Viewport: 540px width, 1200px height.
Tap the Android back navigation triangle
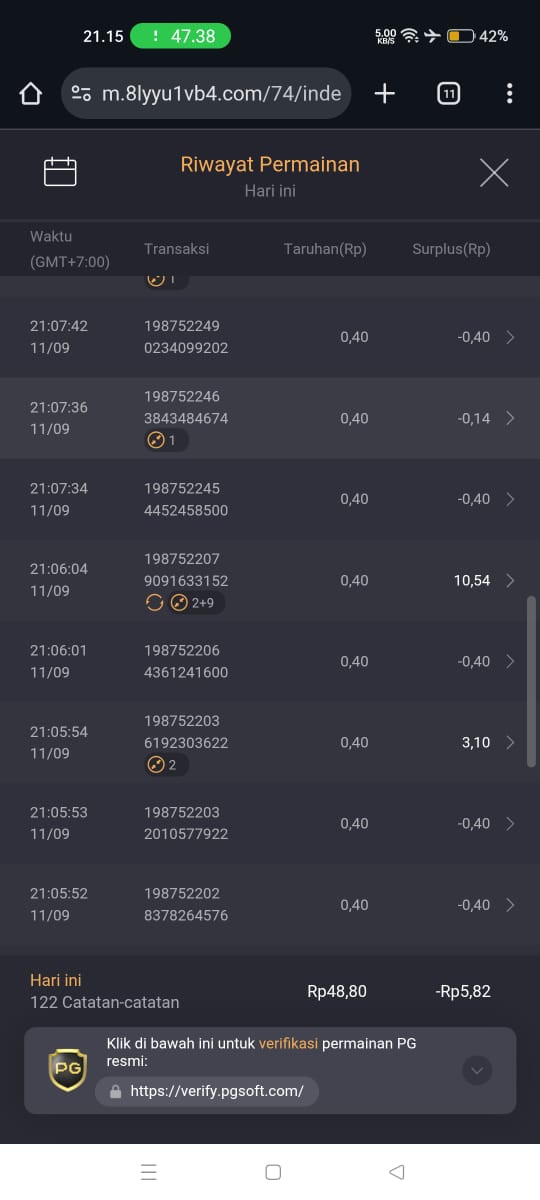[396, 1172]
